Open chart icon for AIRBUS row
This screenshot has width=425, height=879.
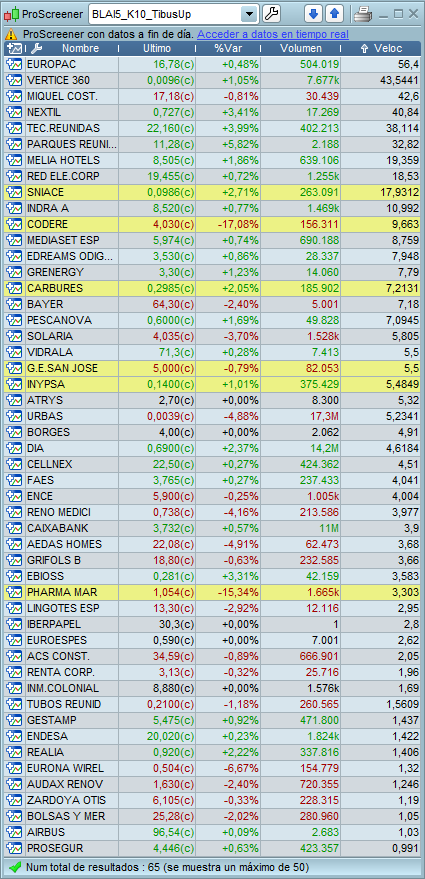(x=13, y=832)
